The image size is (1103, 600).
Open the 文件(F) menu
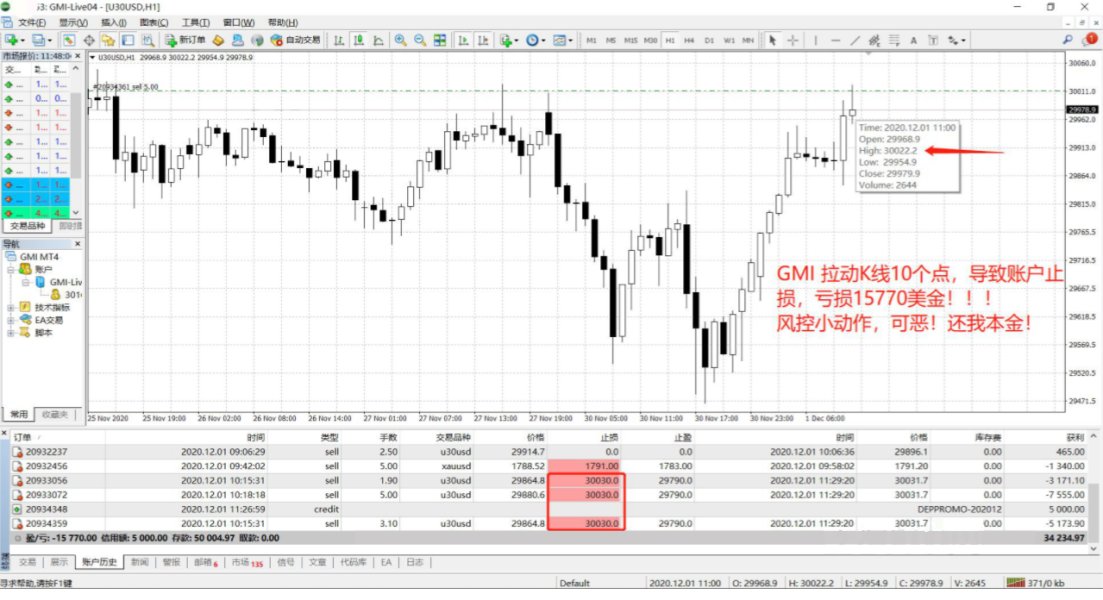coord(32,23)
